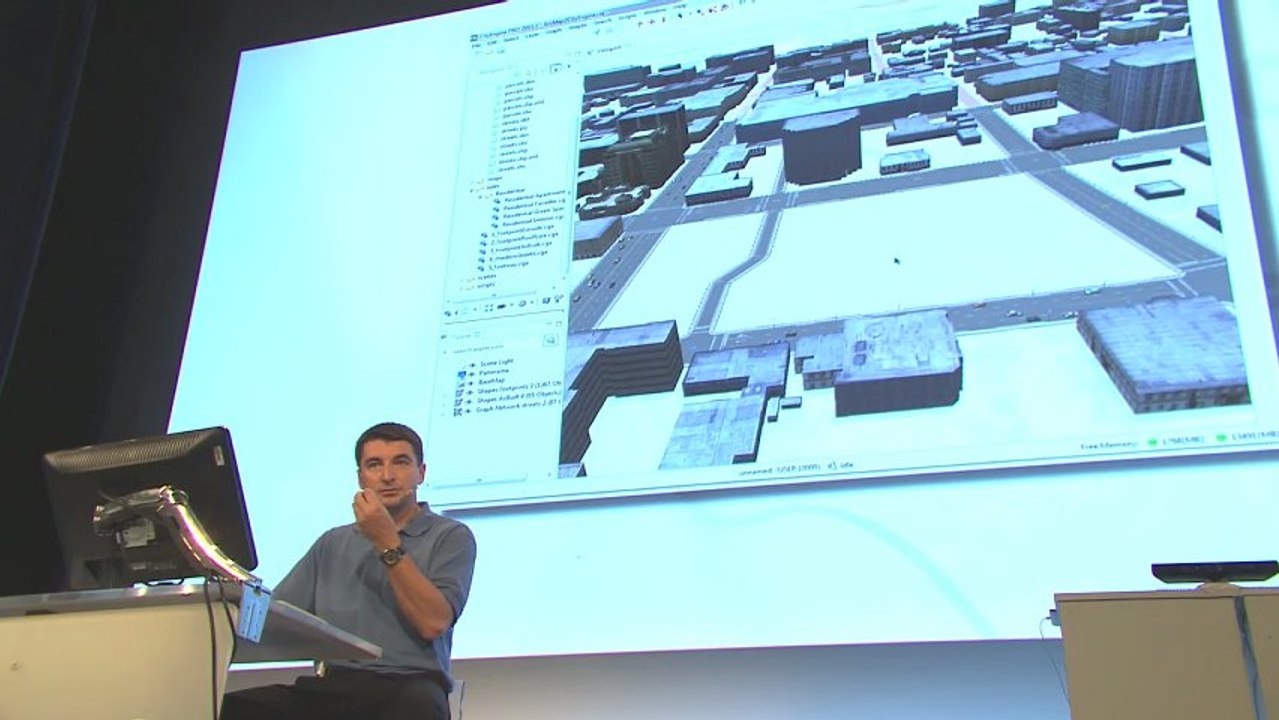The width and height of the screenshot is (1279, 720).
Task: Select 1_FootprintExtrude.cga rule file
Action: (x=522, y=229)
